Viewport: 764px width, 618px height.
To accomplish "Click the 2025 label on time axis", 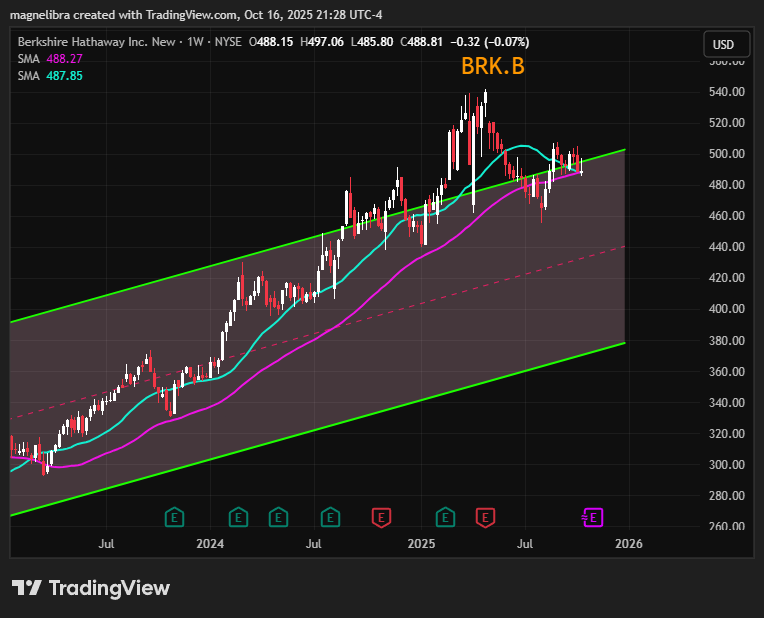I will pos(421,543).
